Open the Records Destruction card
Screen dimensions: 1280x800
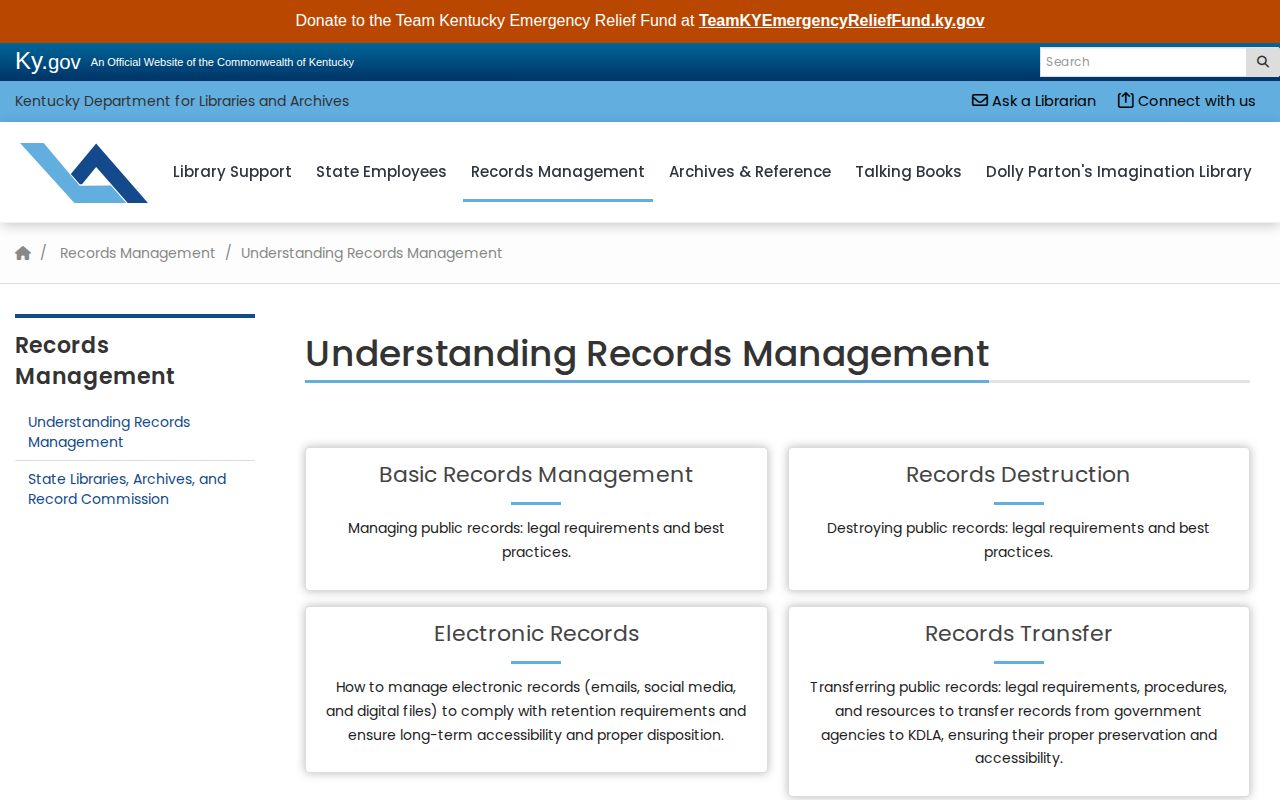point(1018,518)
